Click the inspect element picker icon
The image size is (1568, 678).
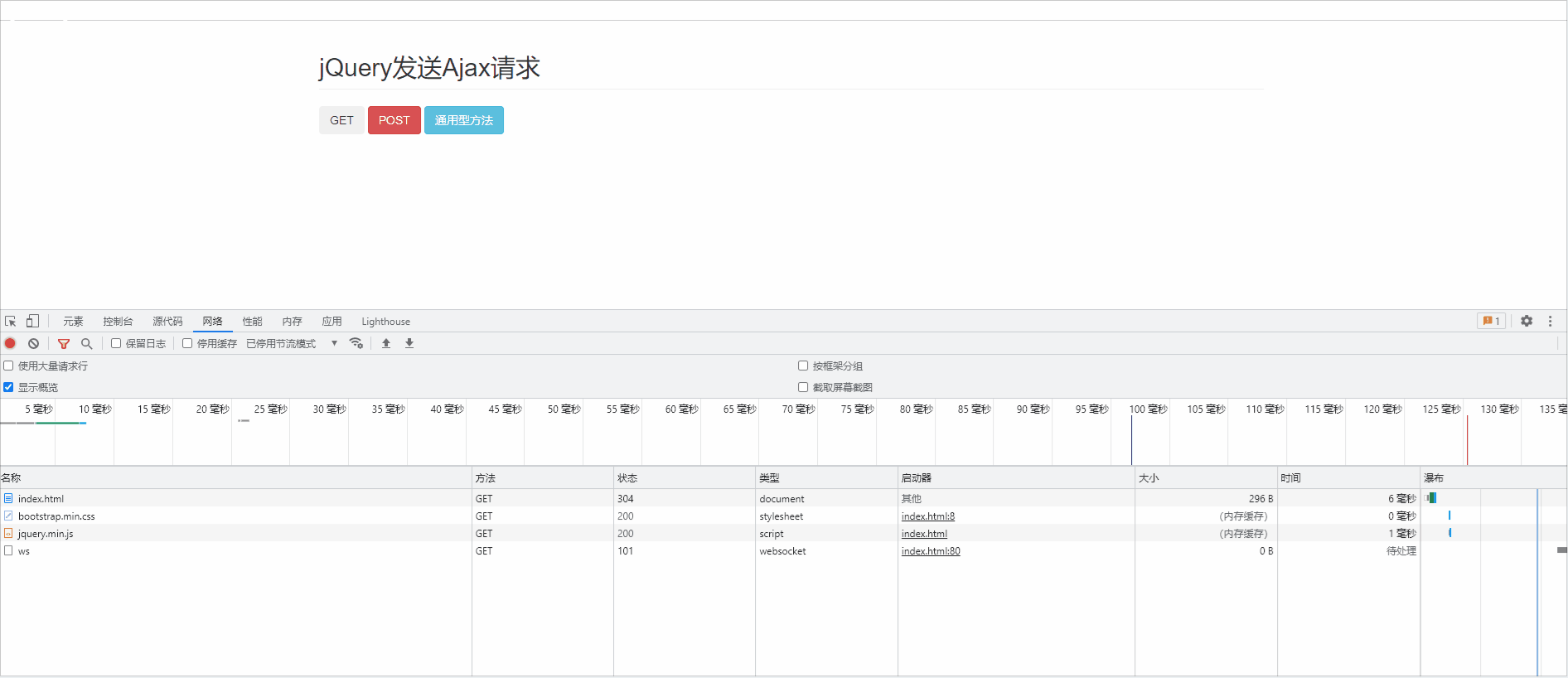pos(11,322)
